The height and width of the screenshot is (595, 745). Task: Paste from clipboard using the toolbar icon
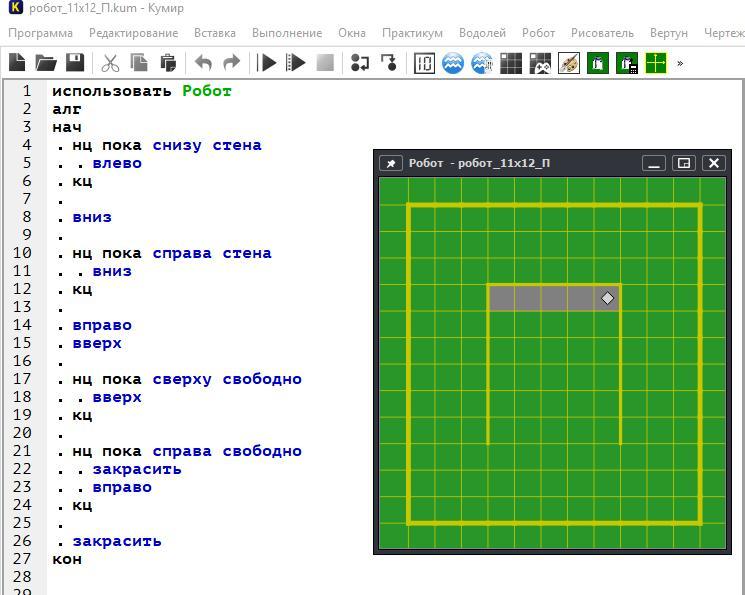coord(168,63)
